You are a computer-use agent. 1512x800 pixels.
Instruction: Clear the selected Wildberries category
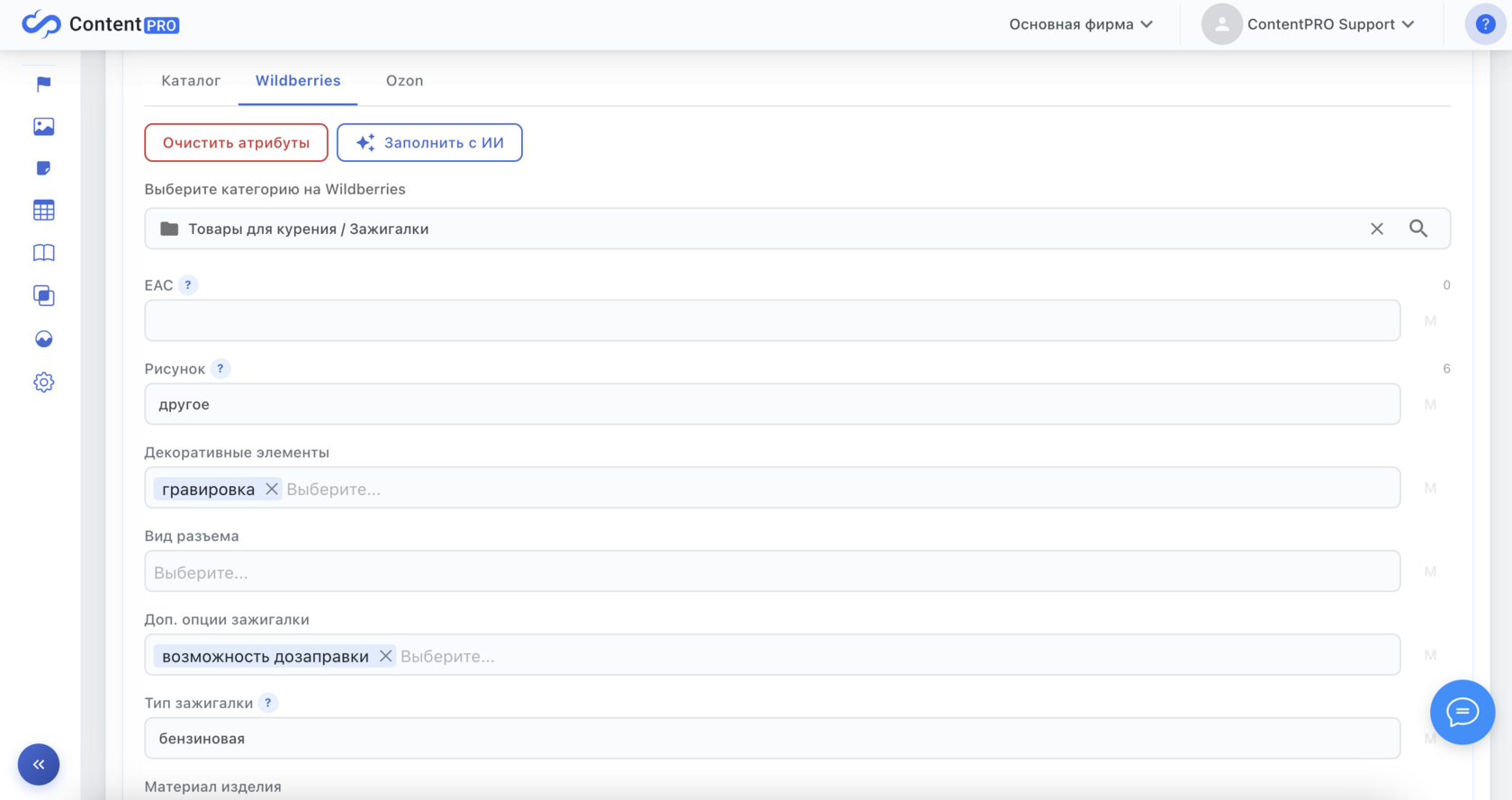point(1377,229)
